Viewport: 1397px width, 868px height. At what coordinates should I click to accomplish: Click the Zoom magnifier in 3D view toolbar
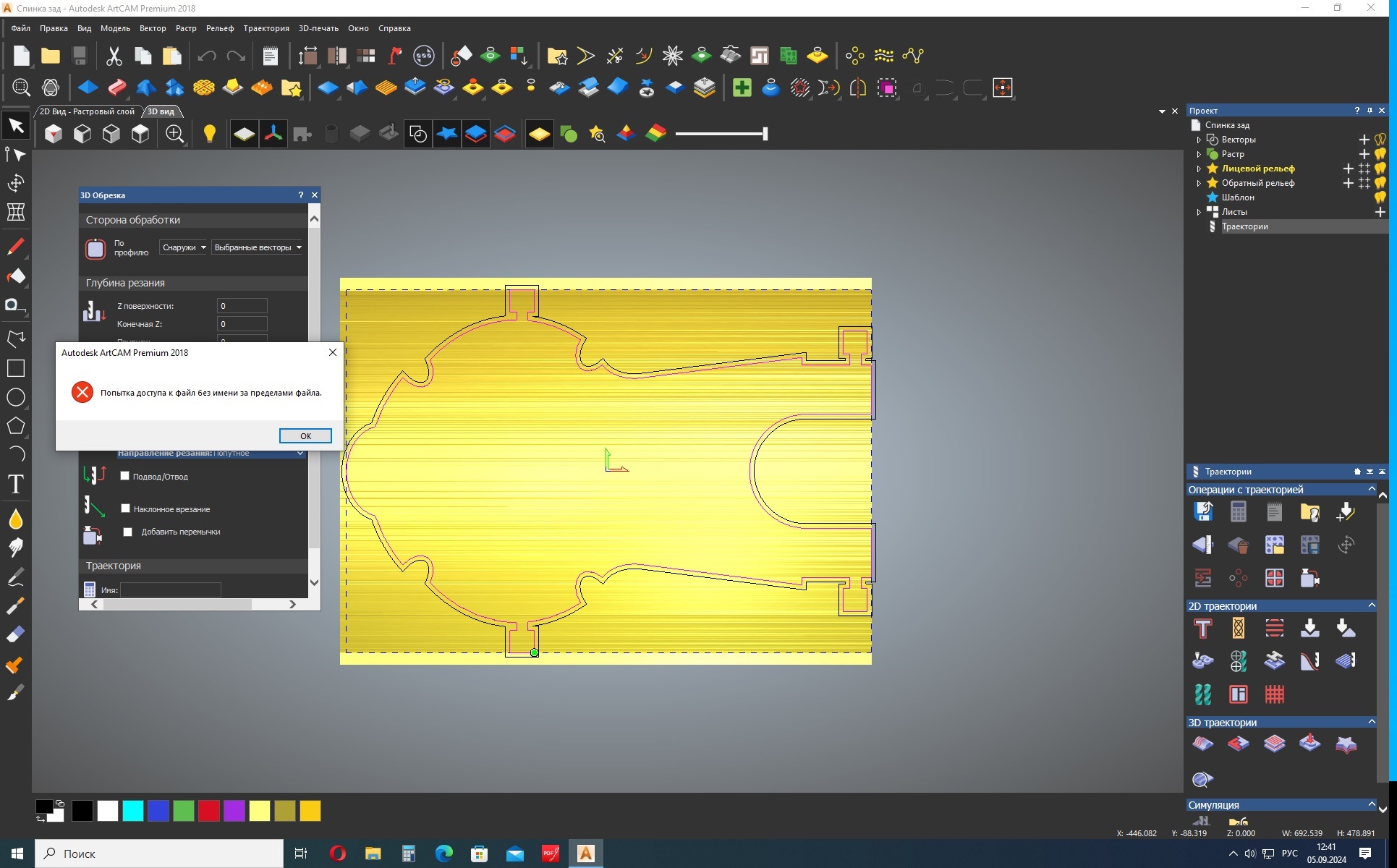tap(174, 134)
